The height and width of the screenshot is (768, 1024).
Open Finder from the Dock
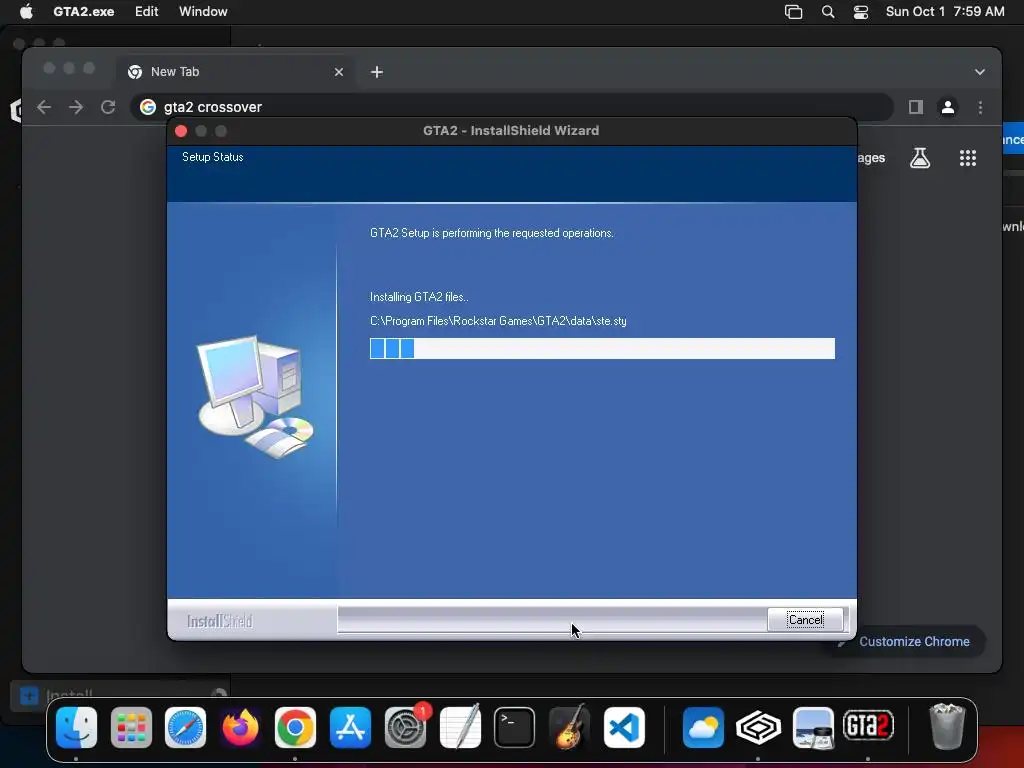(x=76, y=727)
